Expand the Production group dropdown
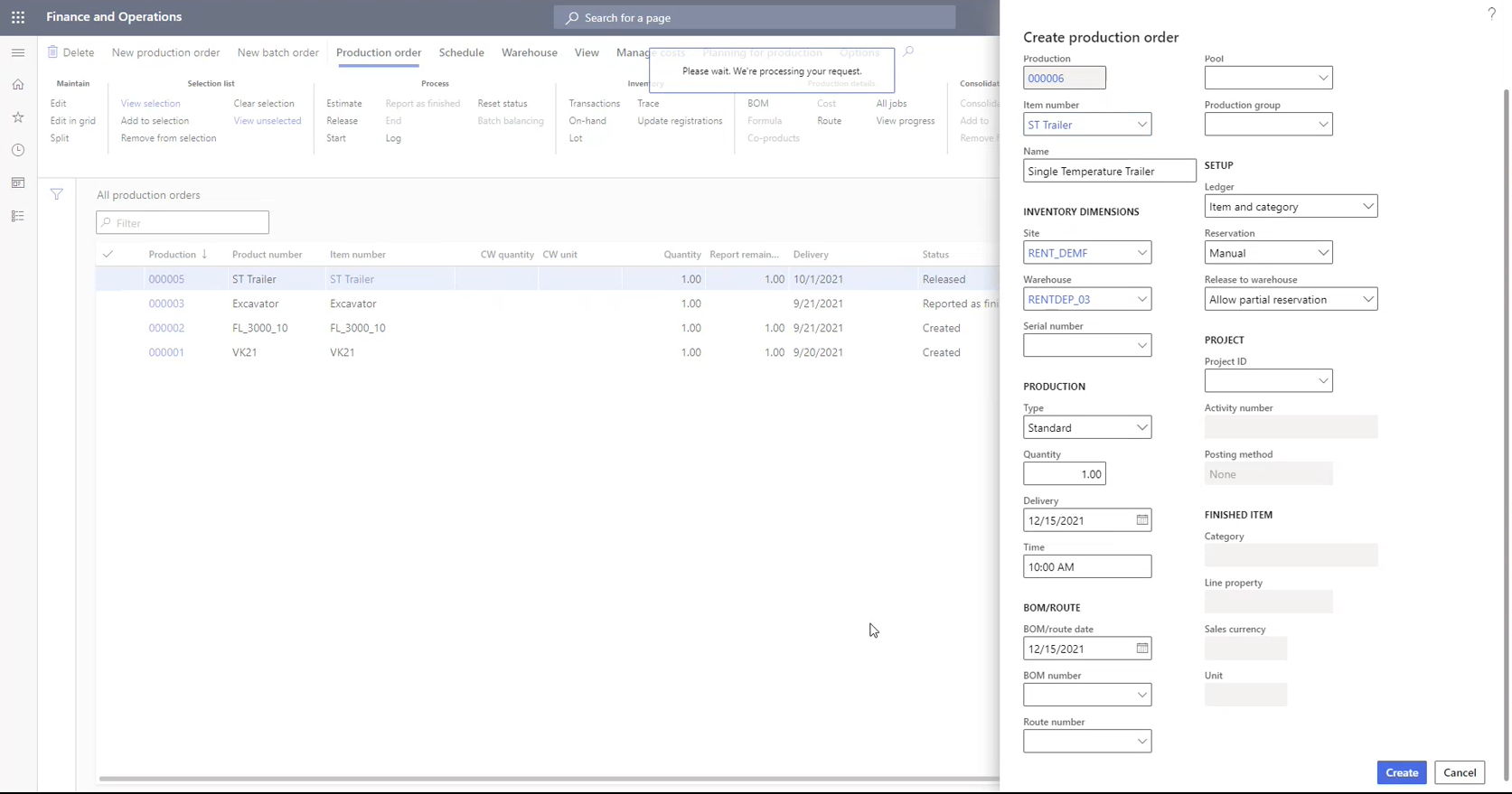 point(1323,125)
